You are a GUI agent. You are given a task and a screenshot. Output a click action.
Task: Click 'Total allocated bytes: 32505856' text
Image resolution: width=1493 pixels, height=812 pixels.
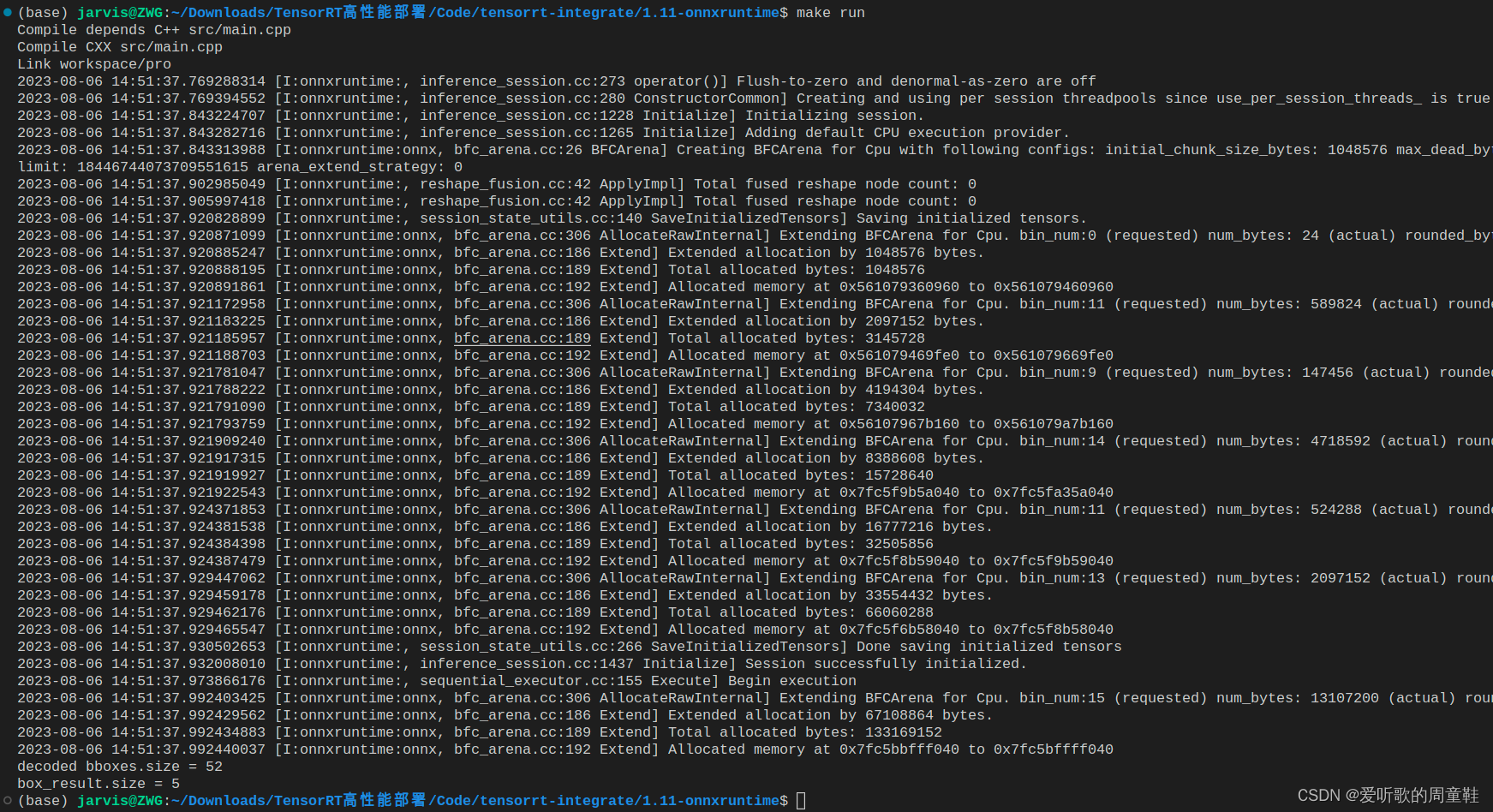pyautogui.click(x=801, y=544)
